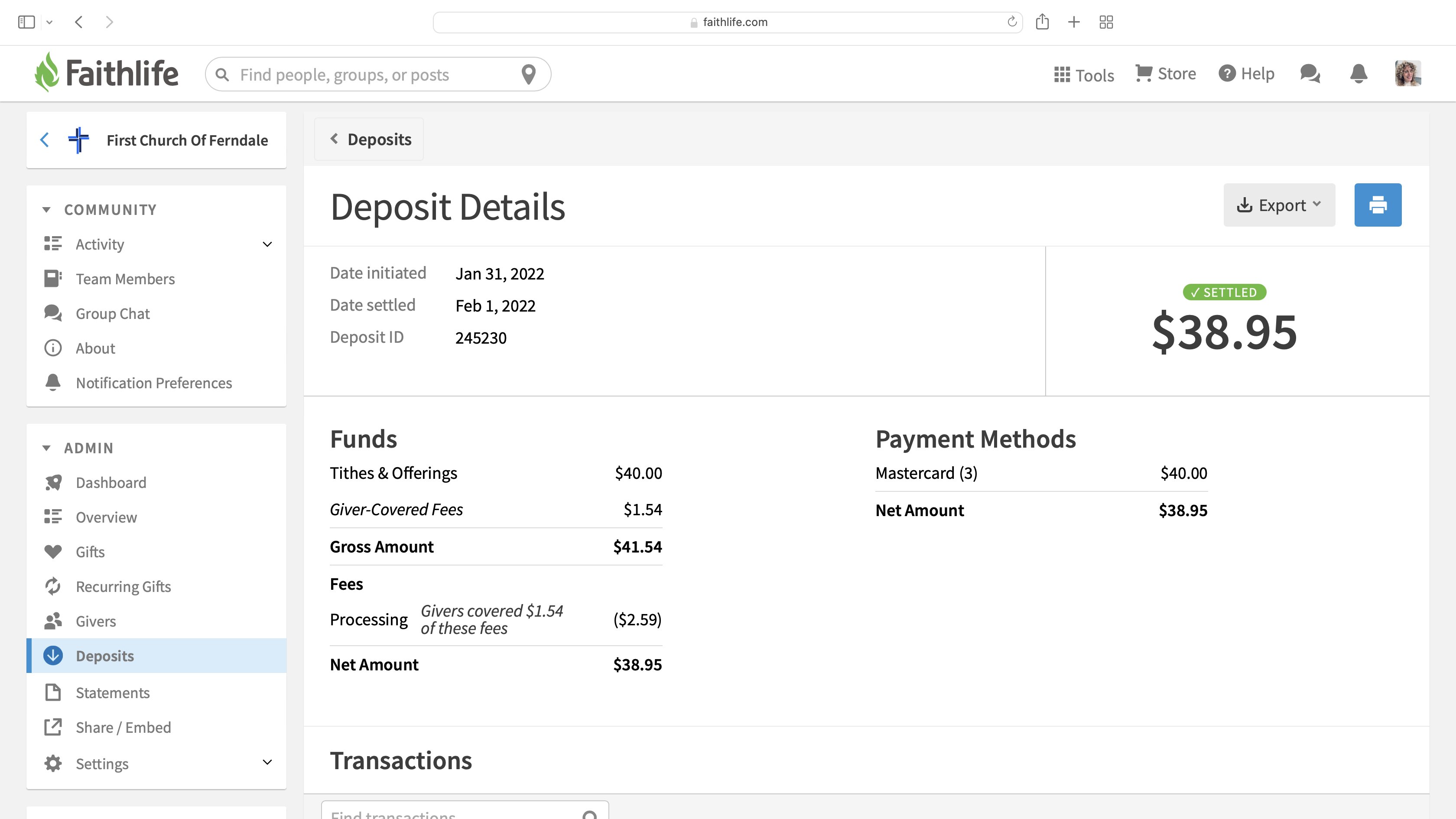Viewport: 1456px width, 819px height.
Task: Open Statements
Action: tap(113, 693)
